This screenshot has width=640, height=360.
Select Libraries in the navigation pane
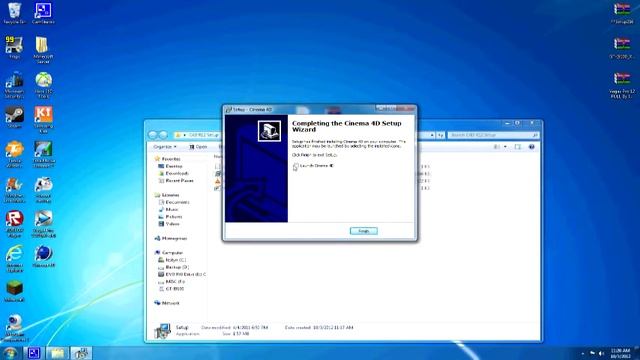pos(167,195)
